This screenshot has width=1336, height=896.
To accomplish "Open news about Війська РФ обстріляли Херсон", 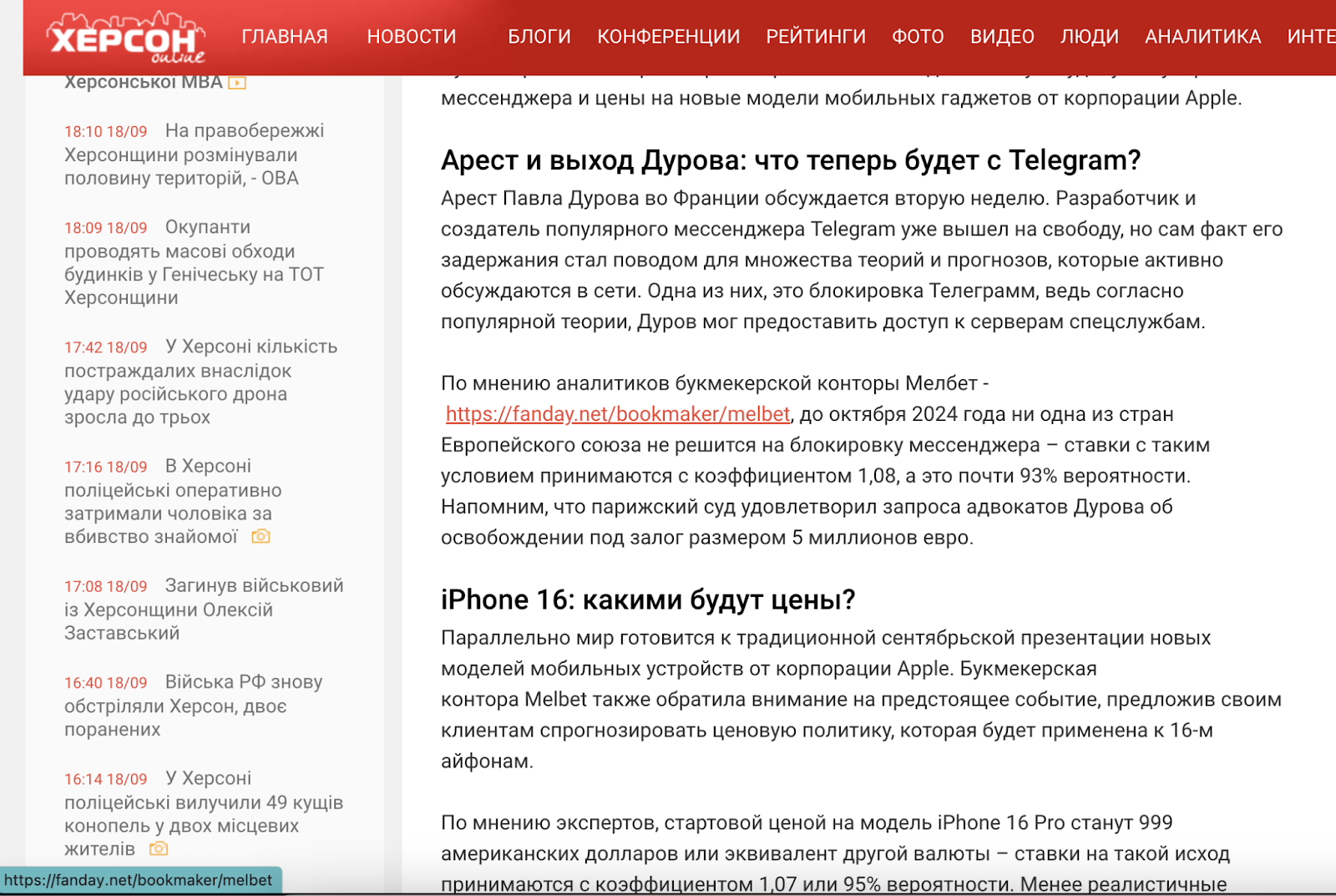I will tap(195, 706).
